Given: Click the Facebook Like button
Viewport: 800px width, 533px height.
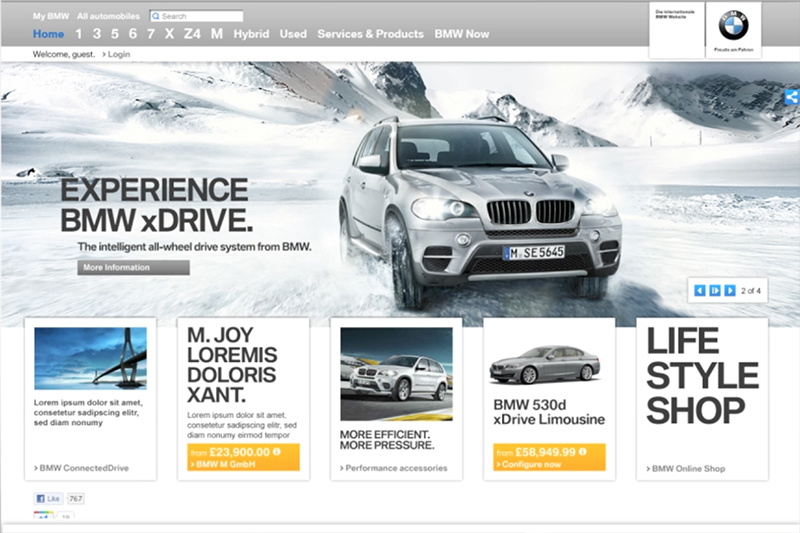Looking at the screenshot, I should 48,498.
